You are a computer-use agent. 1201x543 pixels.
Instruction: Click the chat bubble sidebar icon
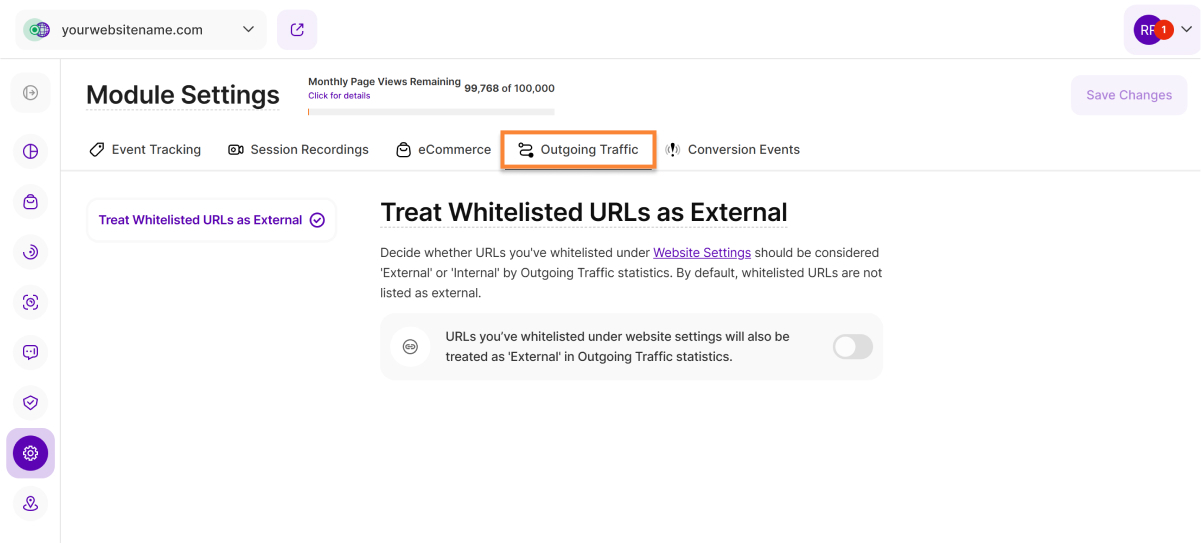30,352
